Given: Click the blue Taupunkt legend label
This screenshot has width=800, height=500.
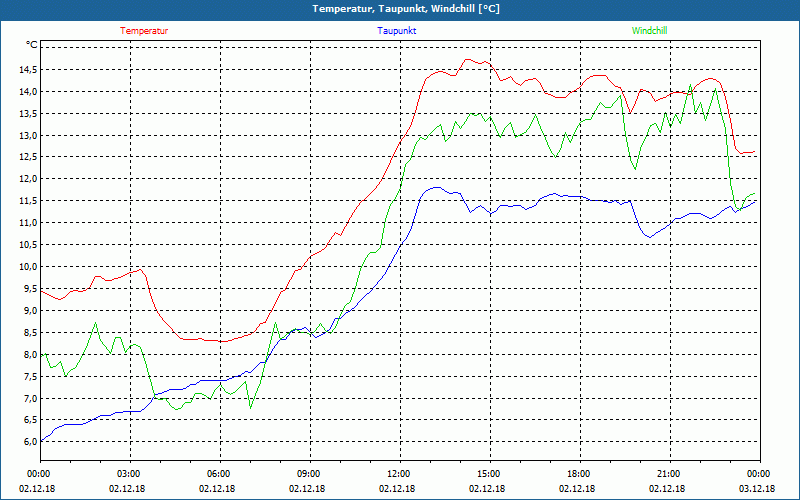Looking at the screenshot, I should 396,31.
